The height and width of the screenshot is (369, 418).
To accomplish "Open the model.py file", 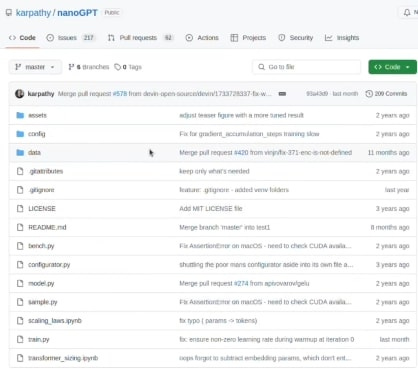I will pyautogui.click(x=41, y=283).
